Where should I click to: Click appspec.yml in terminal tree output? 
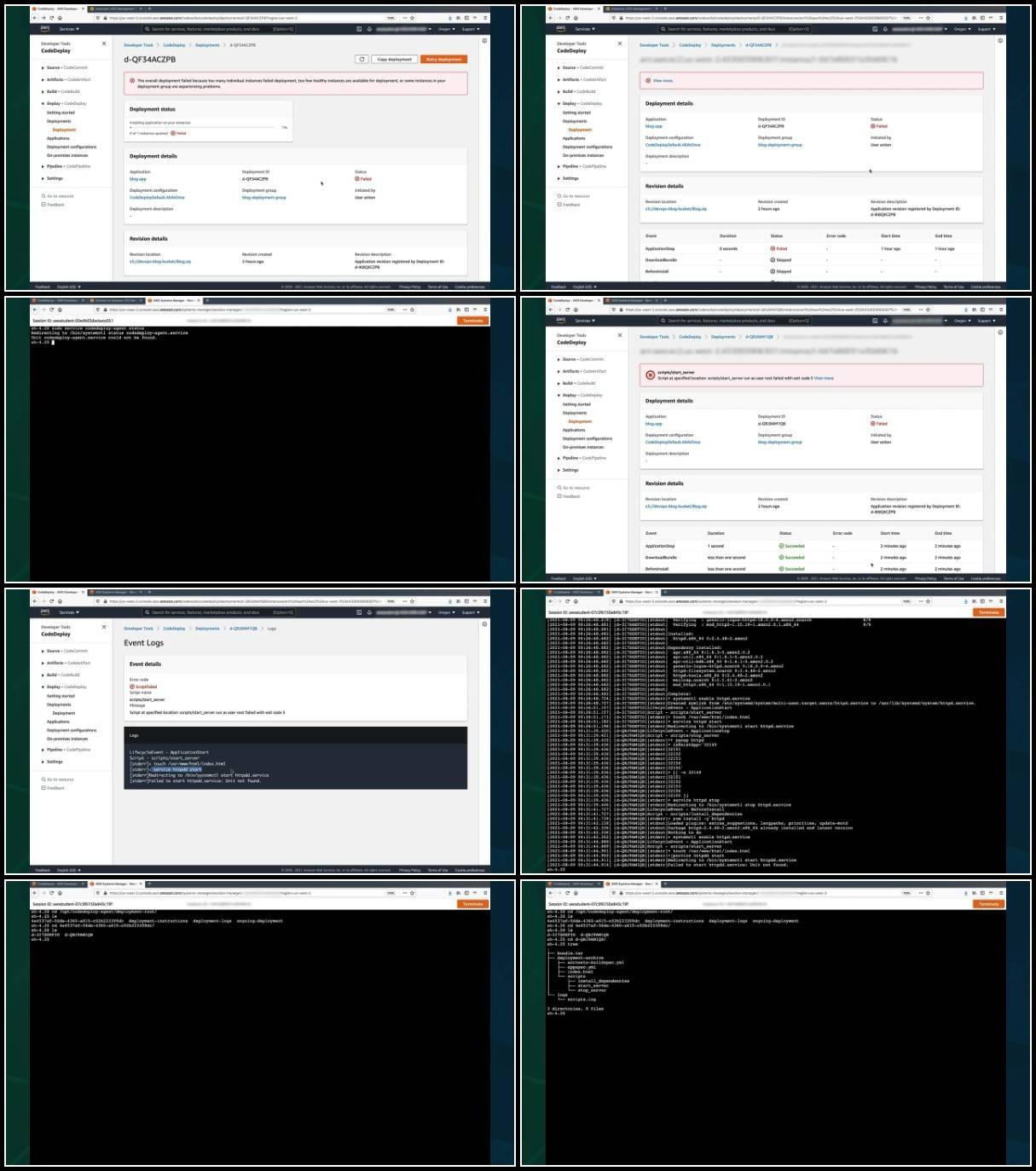pyautogui.click(x=582, y=966)
